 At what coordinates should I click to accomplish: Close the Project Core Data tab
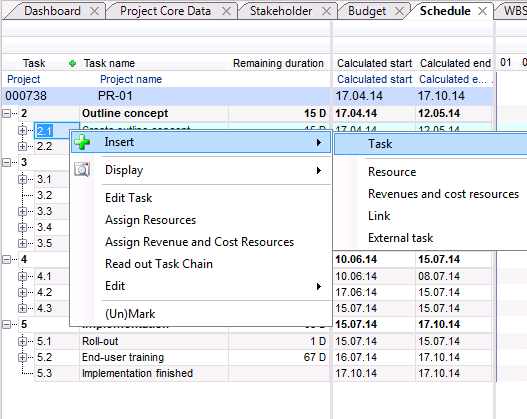pos(227,11)
